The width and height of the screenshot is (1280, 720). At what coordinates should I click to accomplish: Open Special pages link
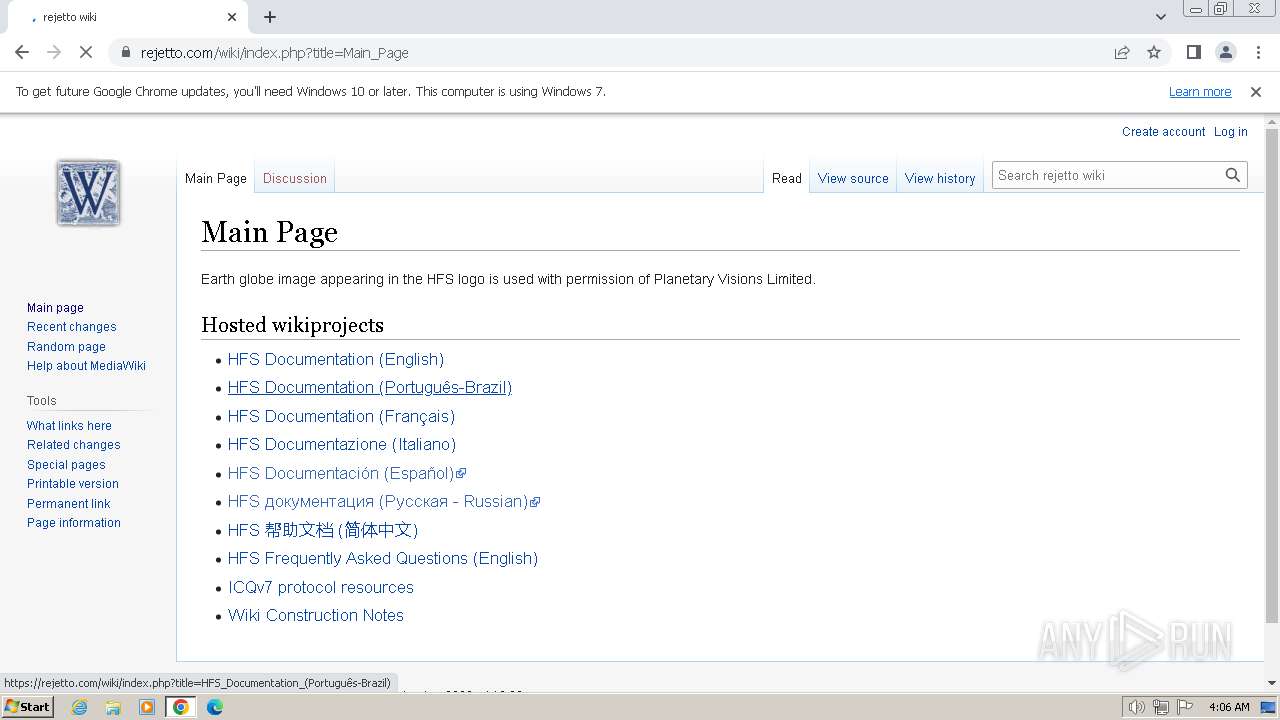[66, 465]
